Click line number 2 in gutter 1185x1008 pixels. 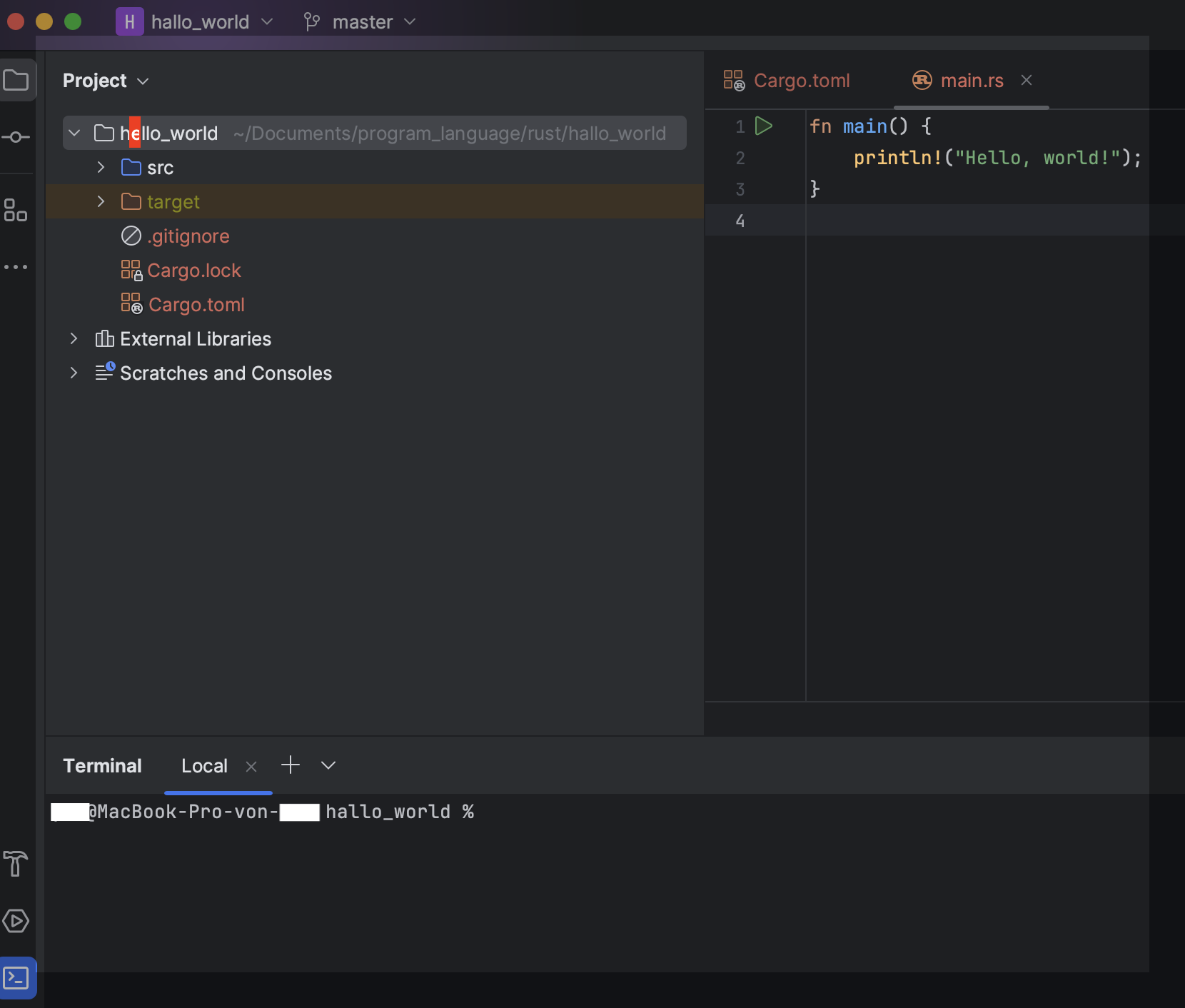740,158
